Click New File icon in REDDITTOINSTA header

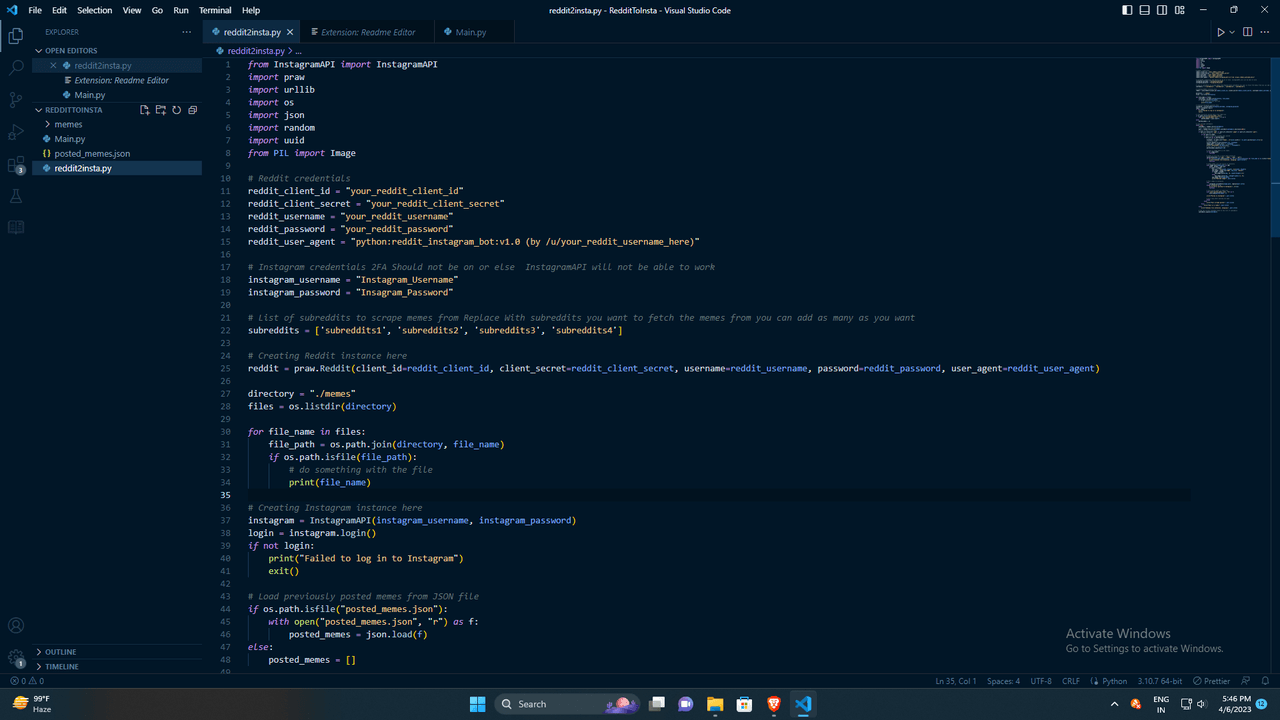click(x=144, y=110)
